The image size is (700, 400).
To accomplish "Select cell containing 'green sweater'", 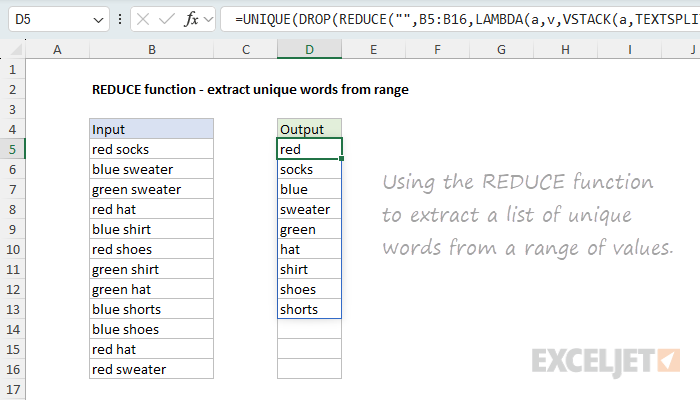I will pyautogui.click(x=152, y=189).
